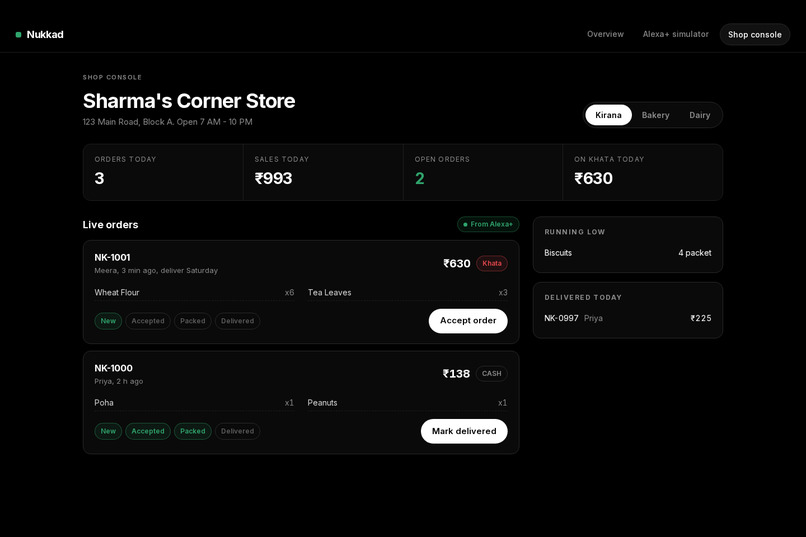Select the Shop console nav item
The height and width of the screenshot is (537, 806).
754,34
